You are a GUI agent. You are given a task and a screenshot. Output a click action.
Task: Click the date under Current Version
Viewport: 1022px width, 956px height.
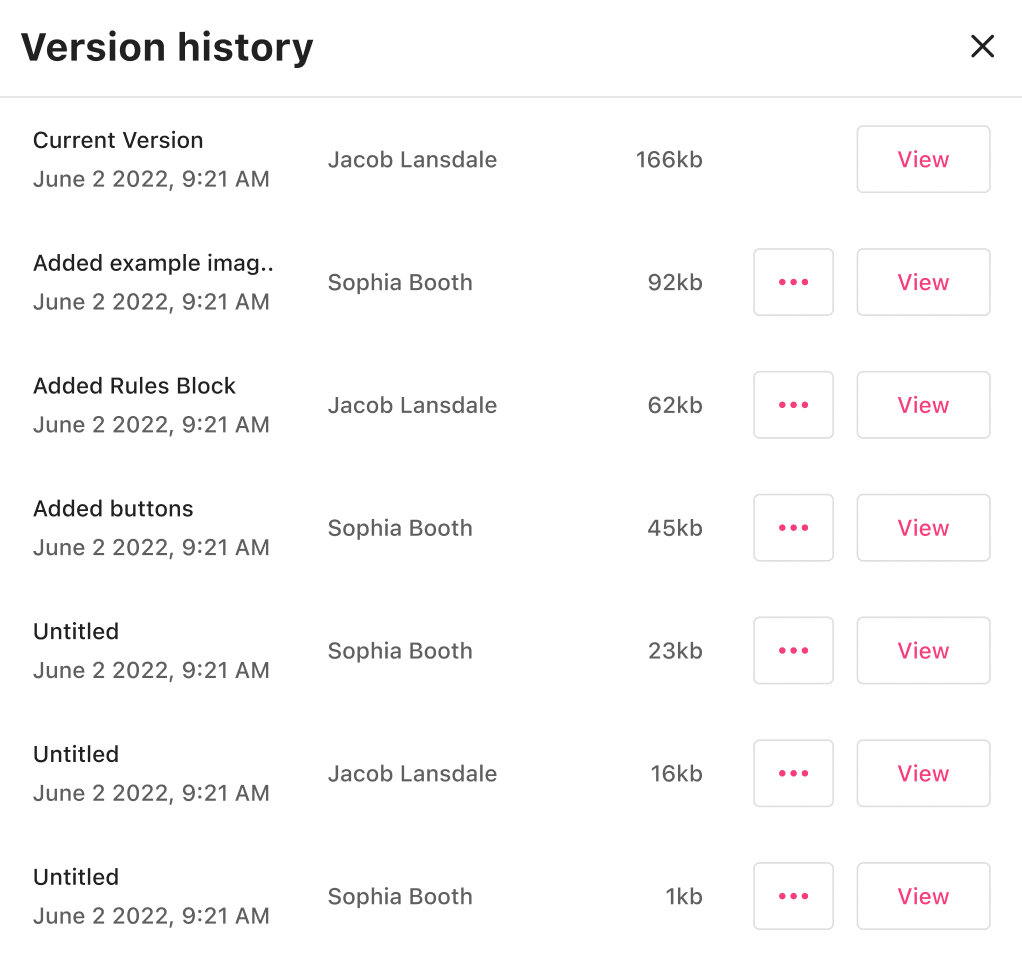tap(151, 179)
